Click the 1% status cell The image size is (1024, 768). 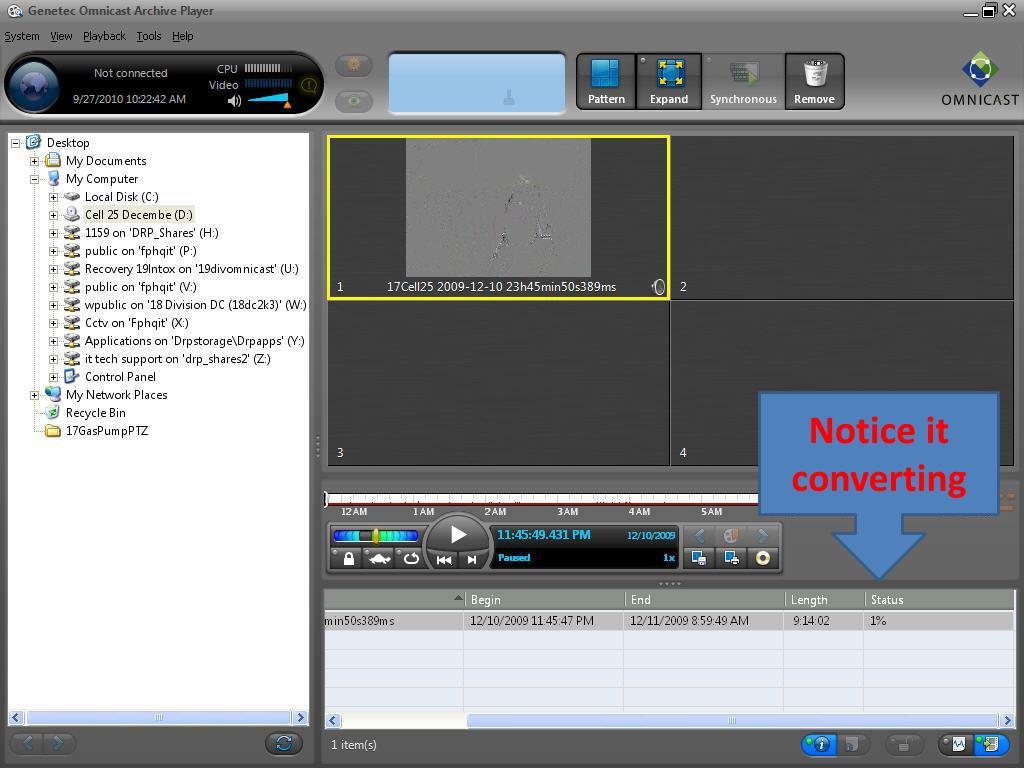tap(938, 620)
